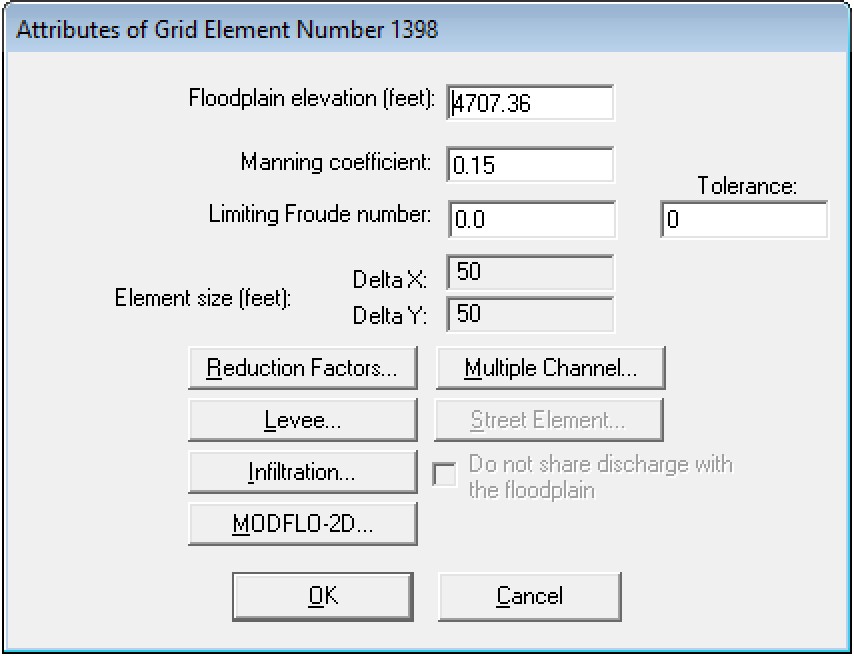Click inside the Limiting Froude number field
The height and width of the screenshot is (656, 854).
[x=530, y=219]
